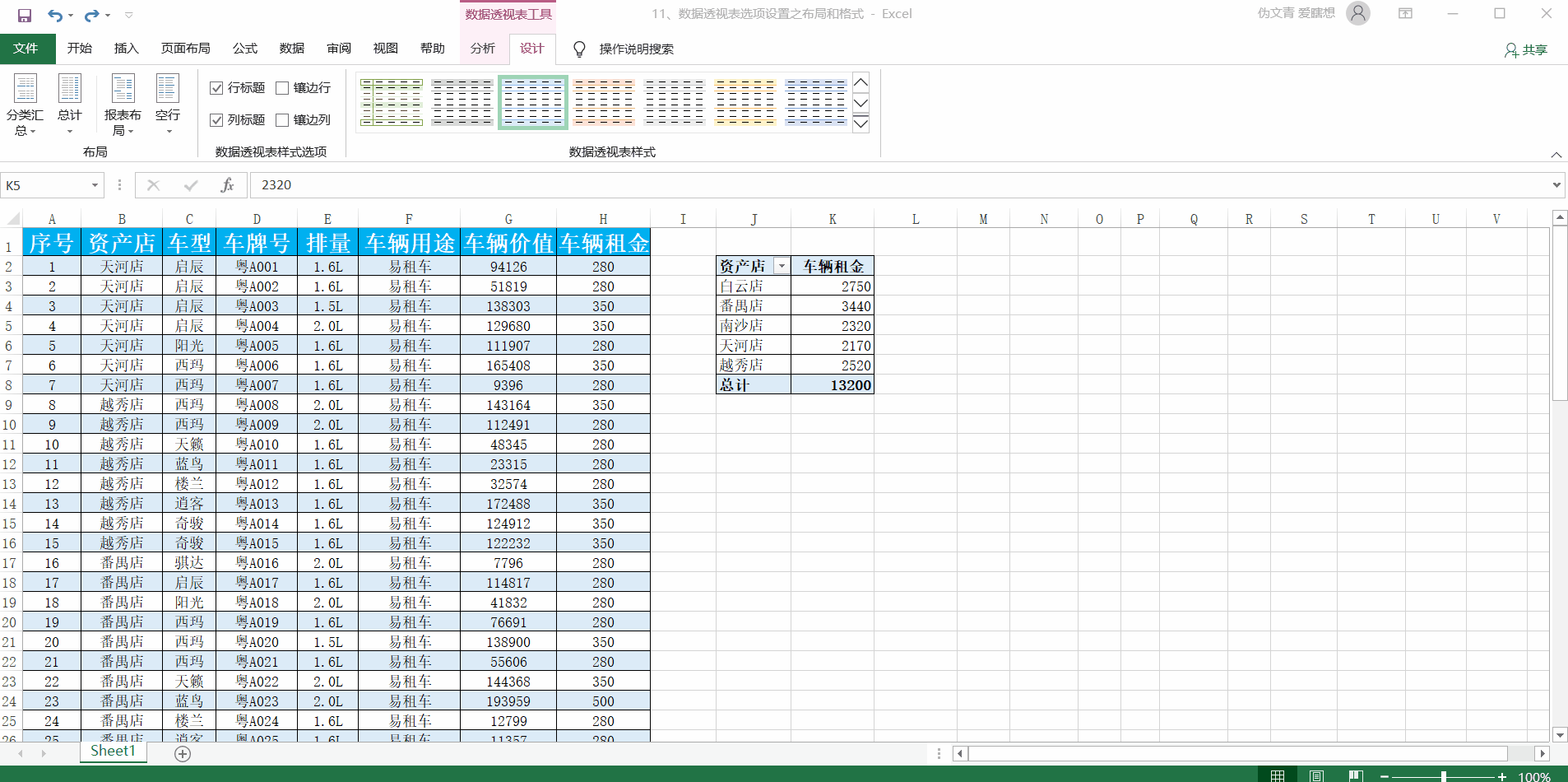Switch to the 页面布局 tab
Image resolution: width=1568 pixels, height=782 pixels.
(x=186, y=49)
